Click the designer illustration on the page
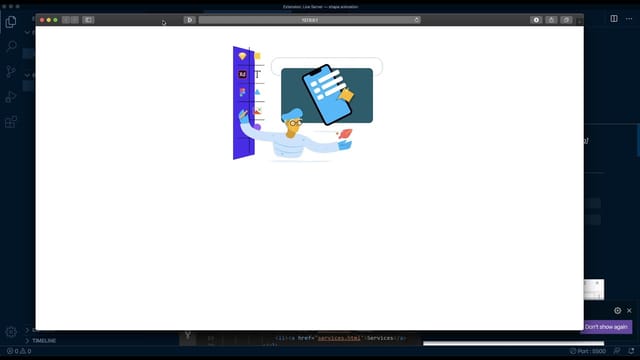Screen dimensions: 640x360 [308, 104]
